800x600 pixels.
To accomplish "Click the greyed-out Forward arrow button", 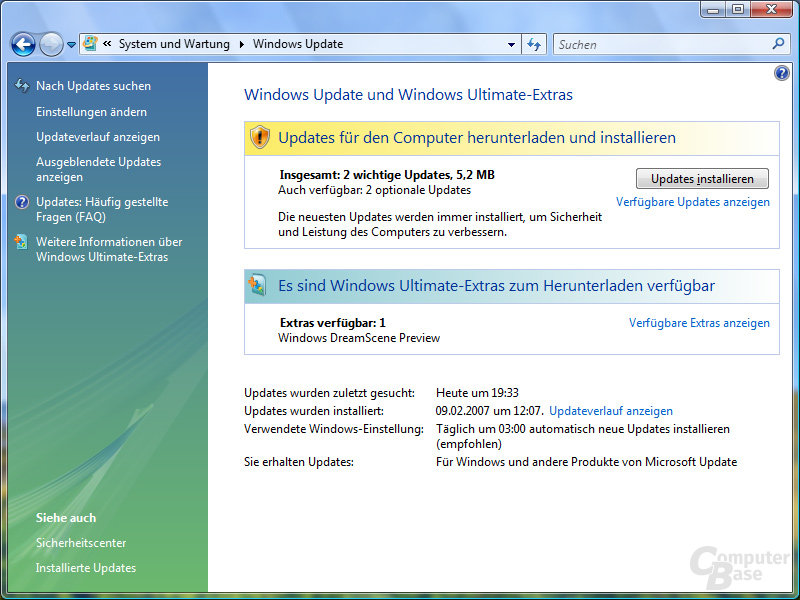I will click(x=51, y=44).
